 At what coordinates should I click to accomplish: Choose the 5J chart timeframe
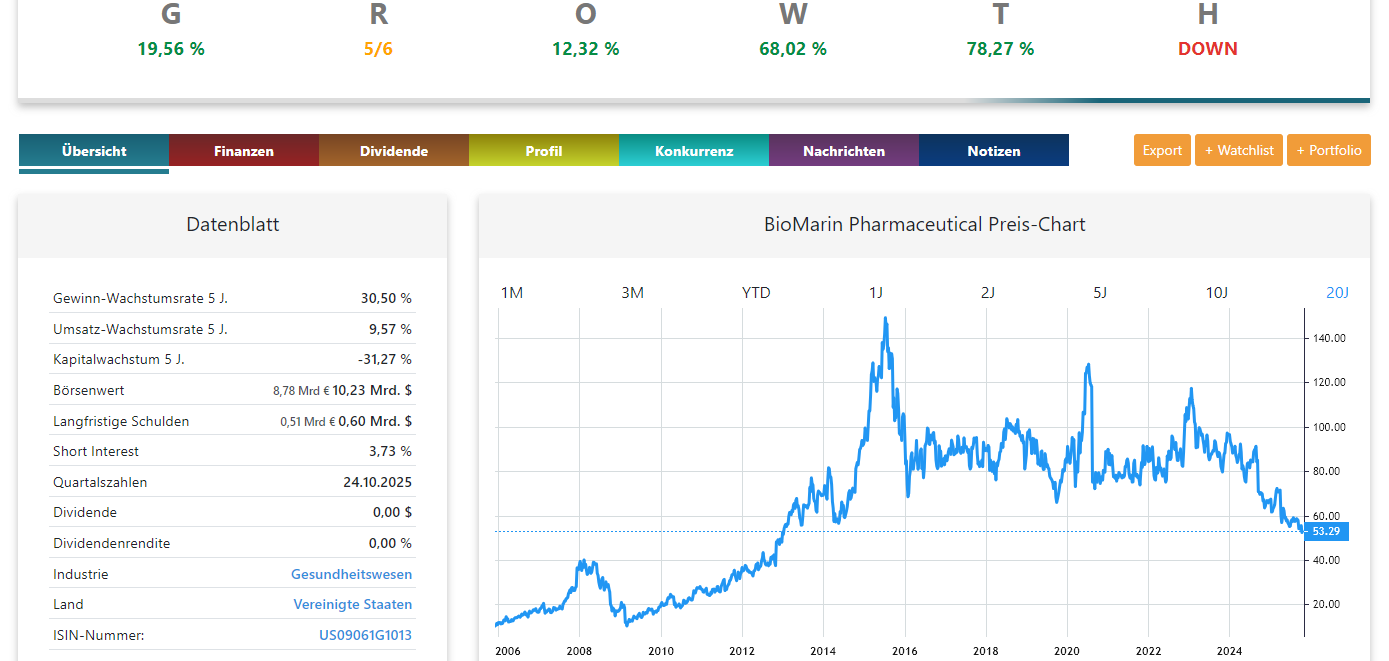tap(1100, 292)
